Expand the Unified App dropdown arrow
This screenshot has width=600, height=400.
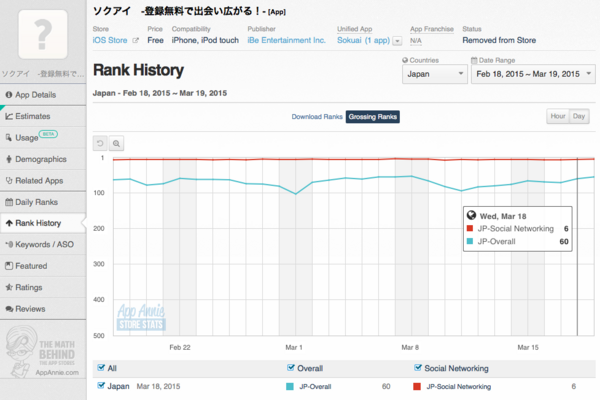[398, 41]
